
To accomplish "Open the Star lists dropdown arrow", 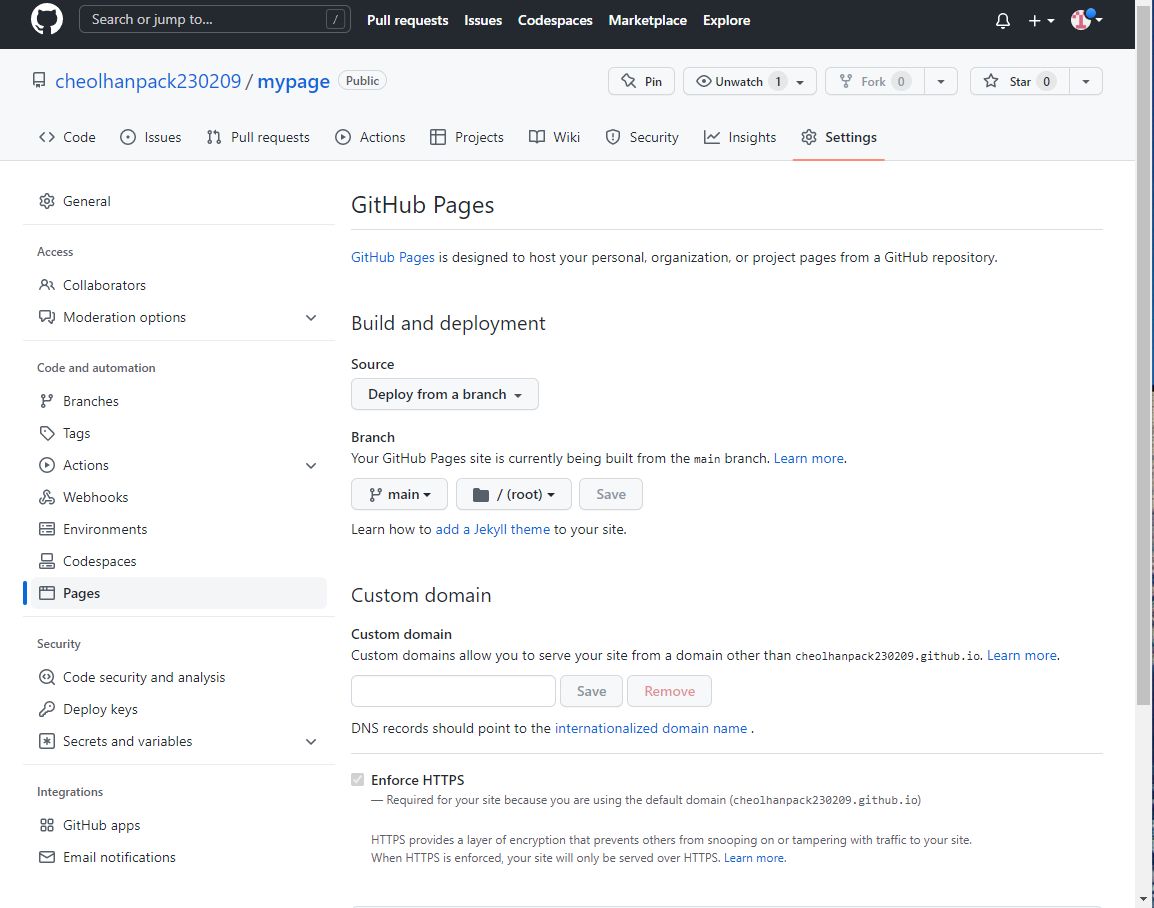I will pyautogui.click(x=1086, y=81).
